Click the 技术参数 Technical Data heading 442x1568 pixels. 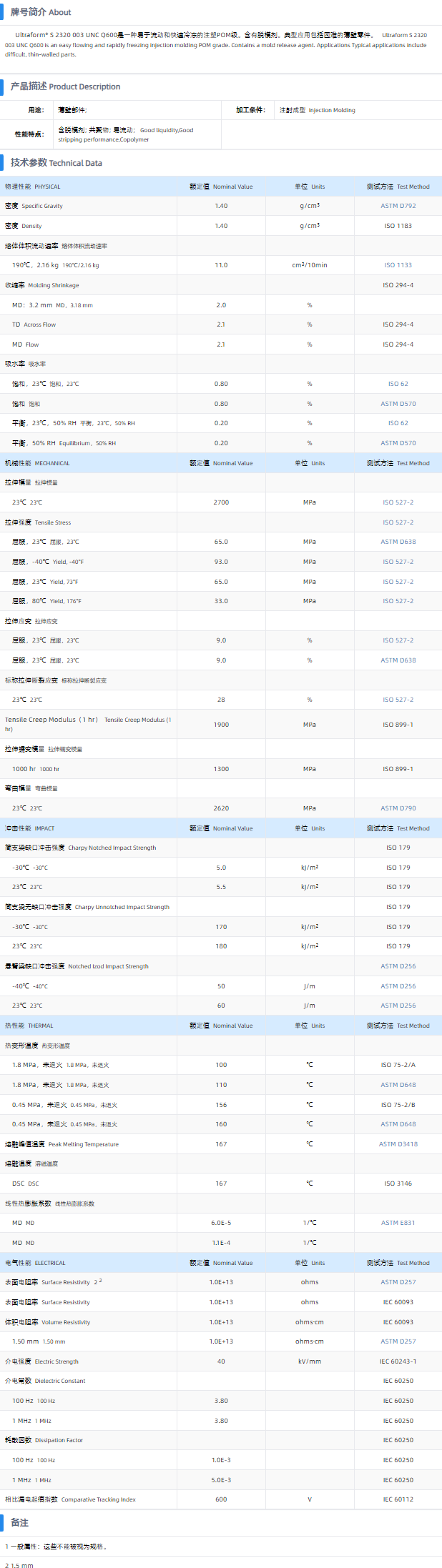click(x=56, y=163)
